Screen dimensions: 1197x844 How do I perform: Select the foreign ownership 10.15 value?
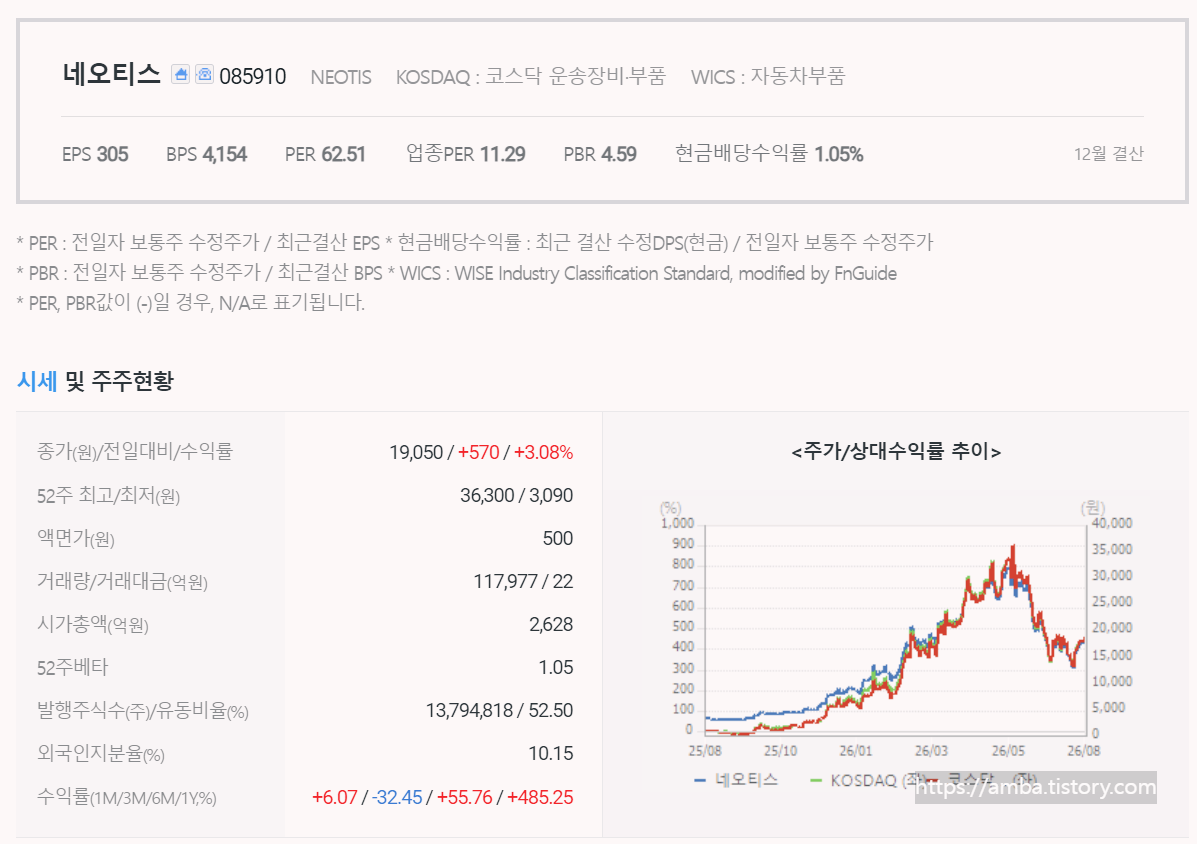click(x=550, y=753)
